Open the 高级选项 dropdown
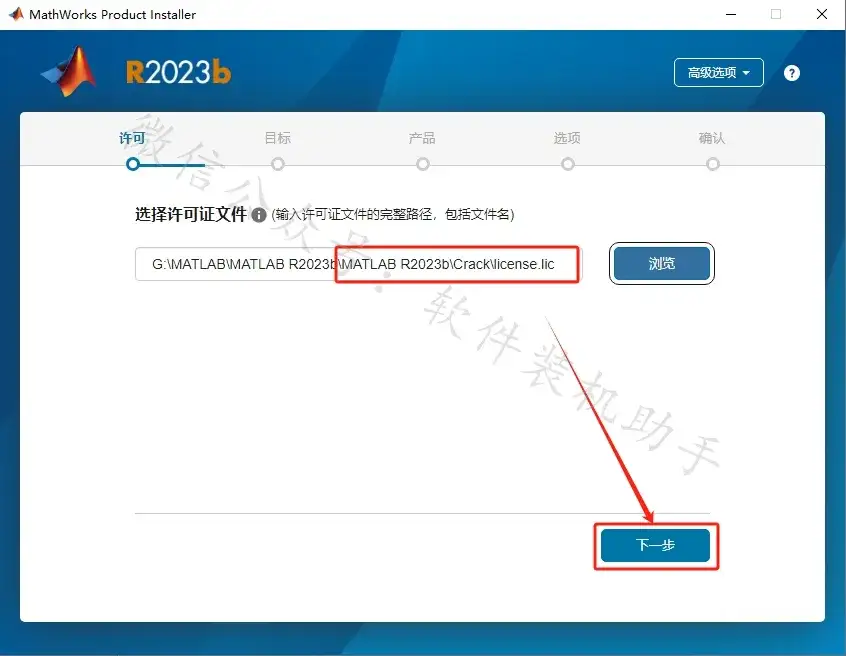This screenshot has width=846, height=656. point(718,72)
